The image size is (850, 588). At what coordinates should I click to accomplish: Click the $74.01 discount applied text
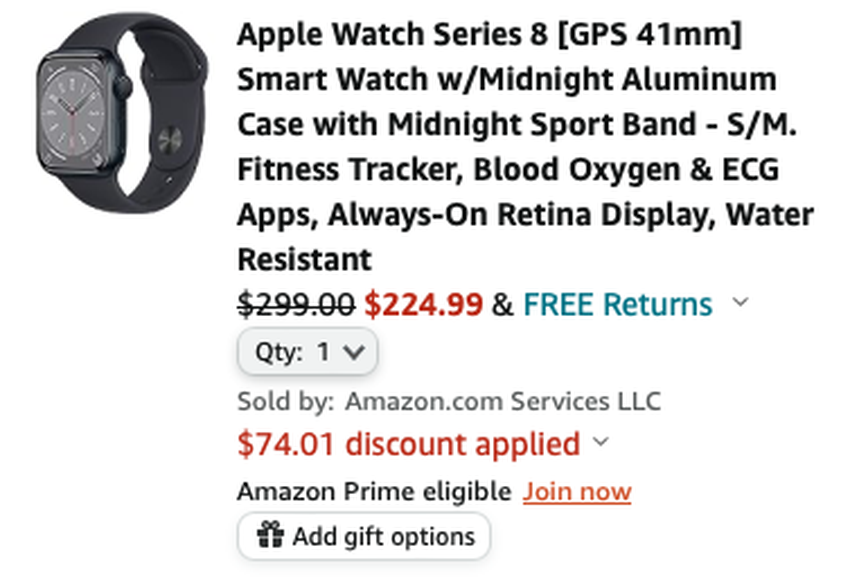click(x=408, y=443)
